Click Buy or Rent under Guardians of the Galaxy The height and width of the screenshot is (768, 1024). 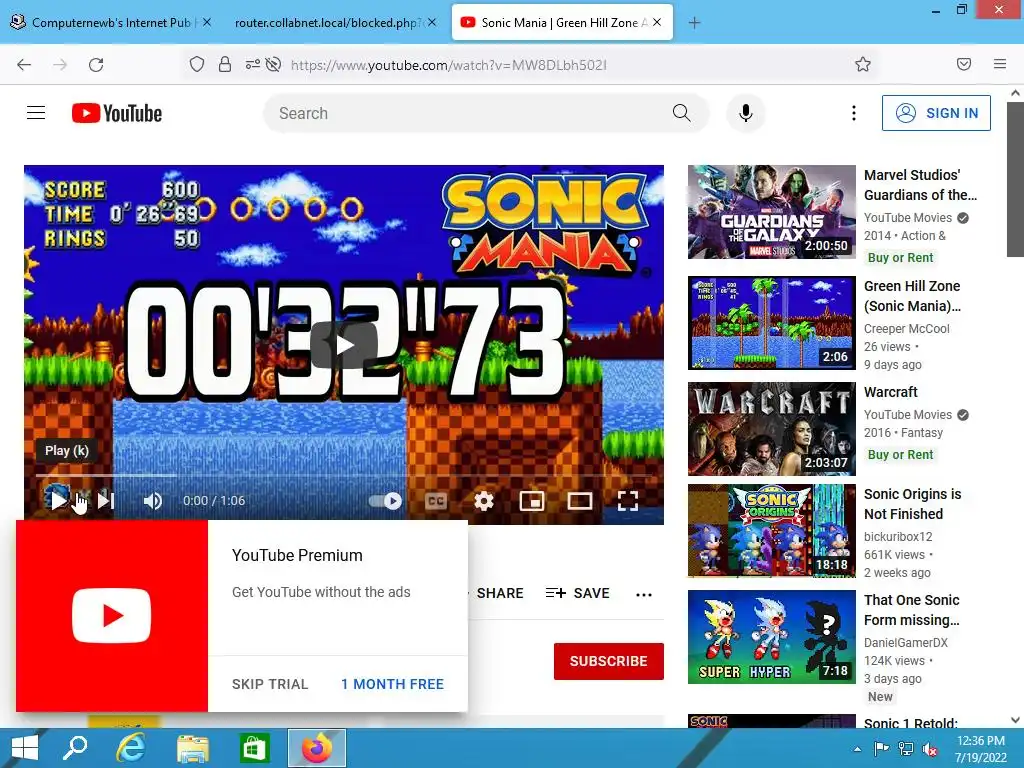coord(901,257)
